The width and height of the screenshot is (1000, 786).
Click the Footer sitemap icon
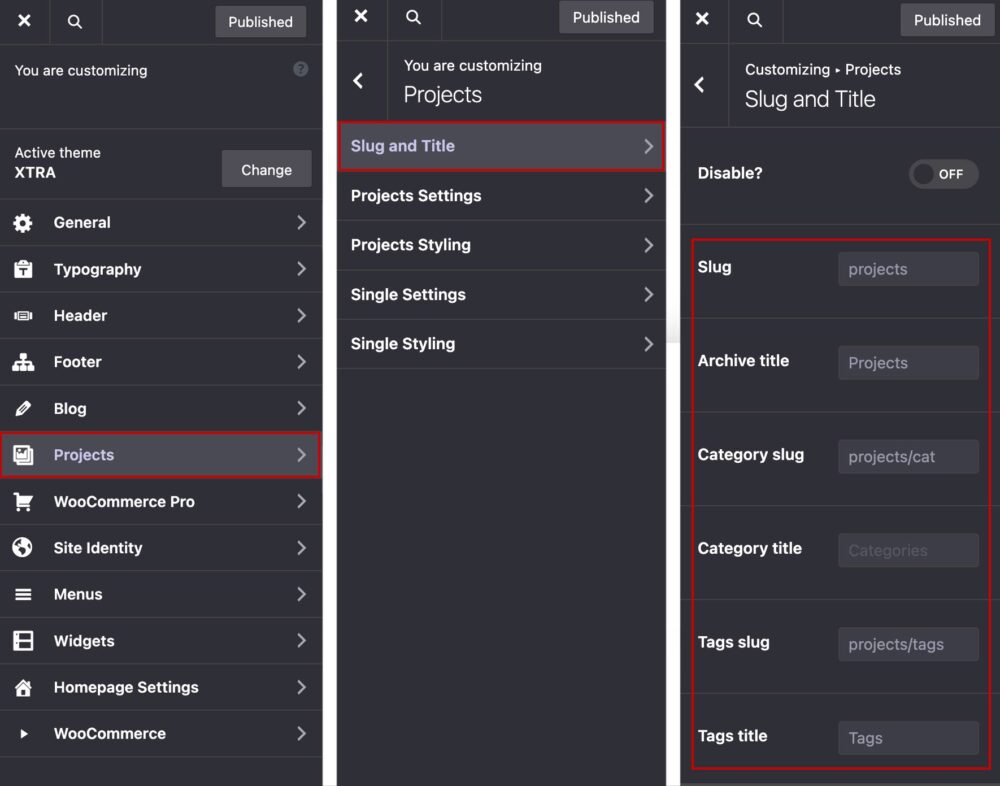pyautogui.click(x=24, y=362)
